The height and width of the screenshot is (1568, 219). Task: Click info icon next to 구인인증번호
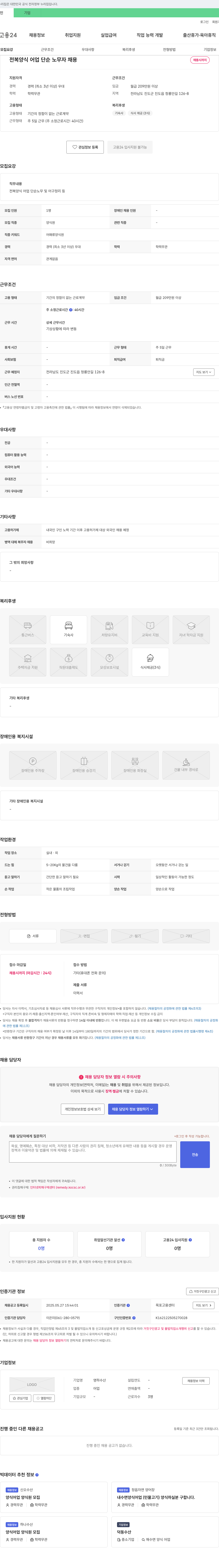click(x=134, y=1318)
